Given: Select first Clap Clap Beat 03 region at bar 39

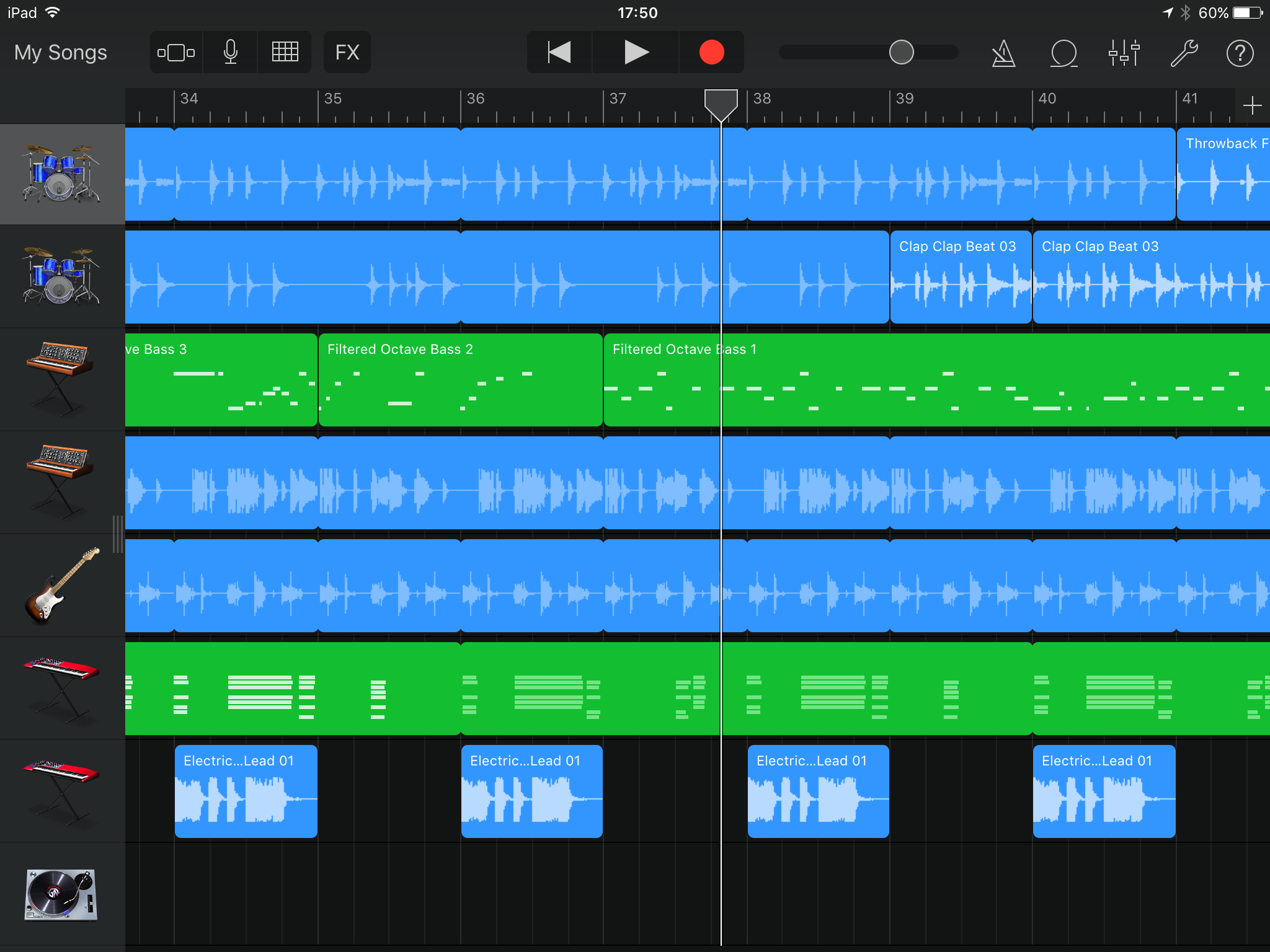Looking at the screenshot, I should tap(961, 277).
